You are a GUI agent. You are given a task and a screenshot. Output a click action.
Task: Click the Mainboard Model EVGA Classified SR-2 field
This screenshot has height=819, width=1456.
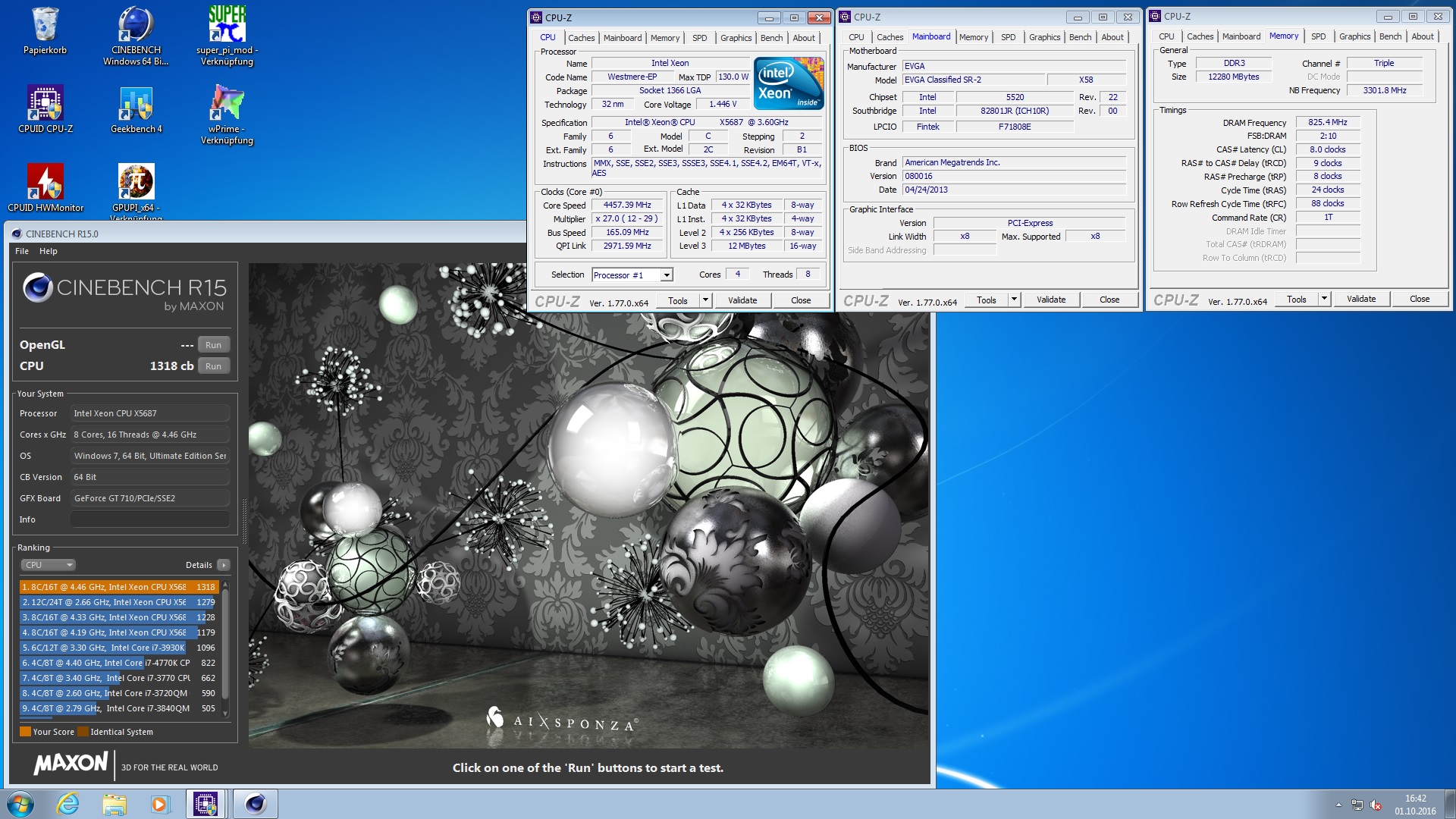[972, 80]
